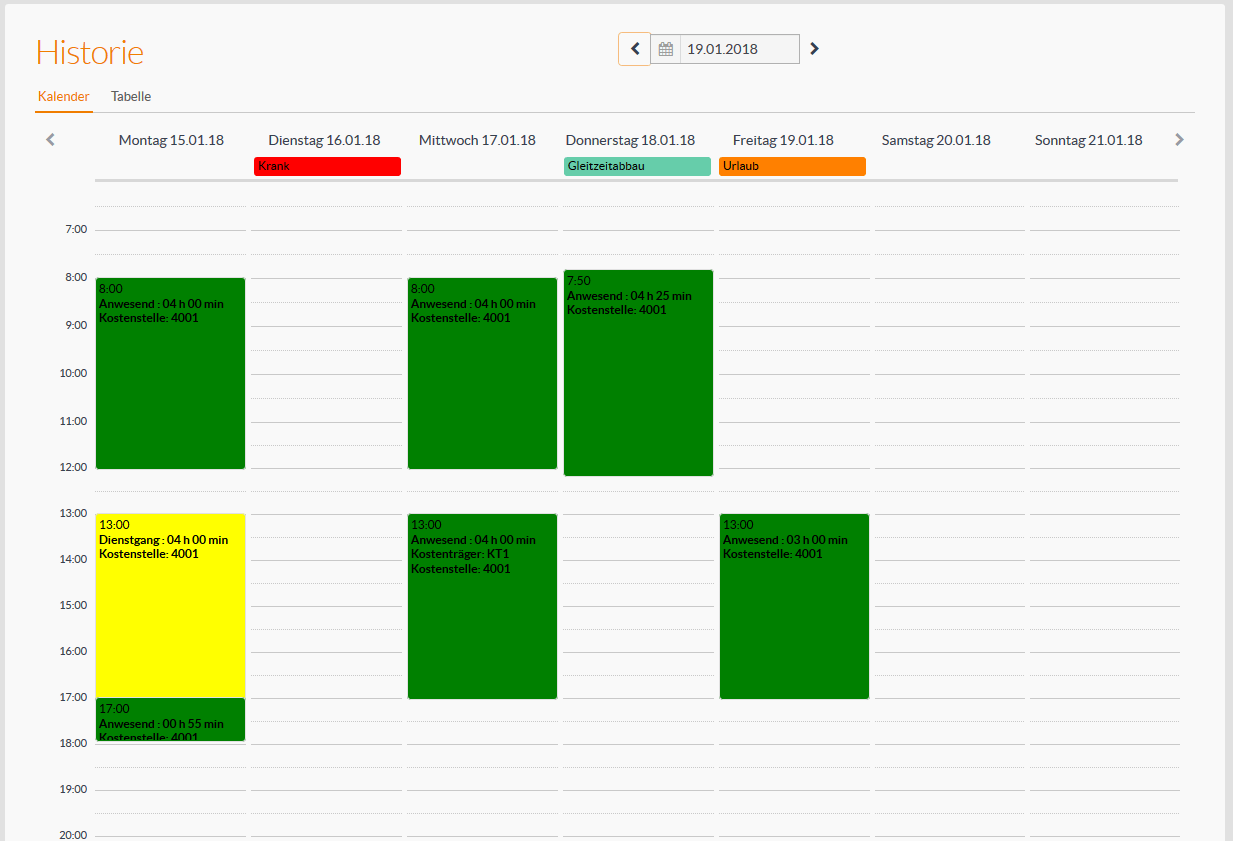Image resolution: width=1233 pixels, height=841 pixels.
Task: Open Wednesday's 8:00 Anwesend block
Action: (482, 373)
